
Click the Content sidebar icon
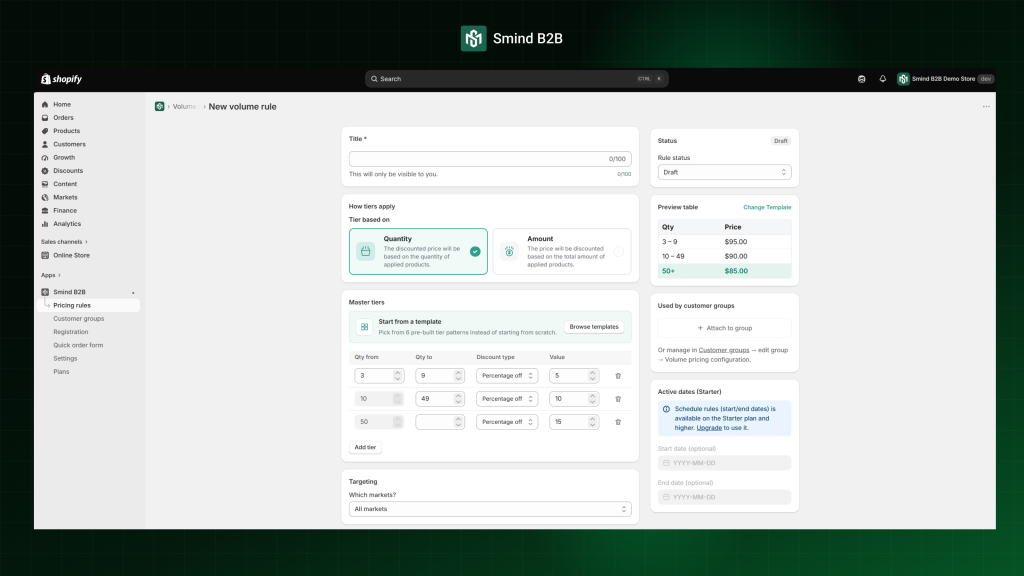(45, 184)
